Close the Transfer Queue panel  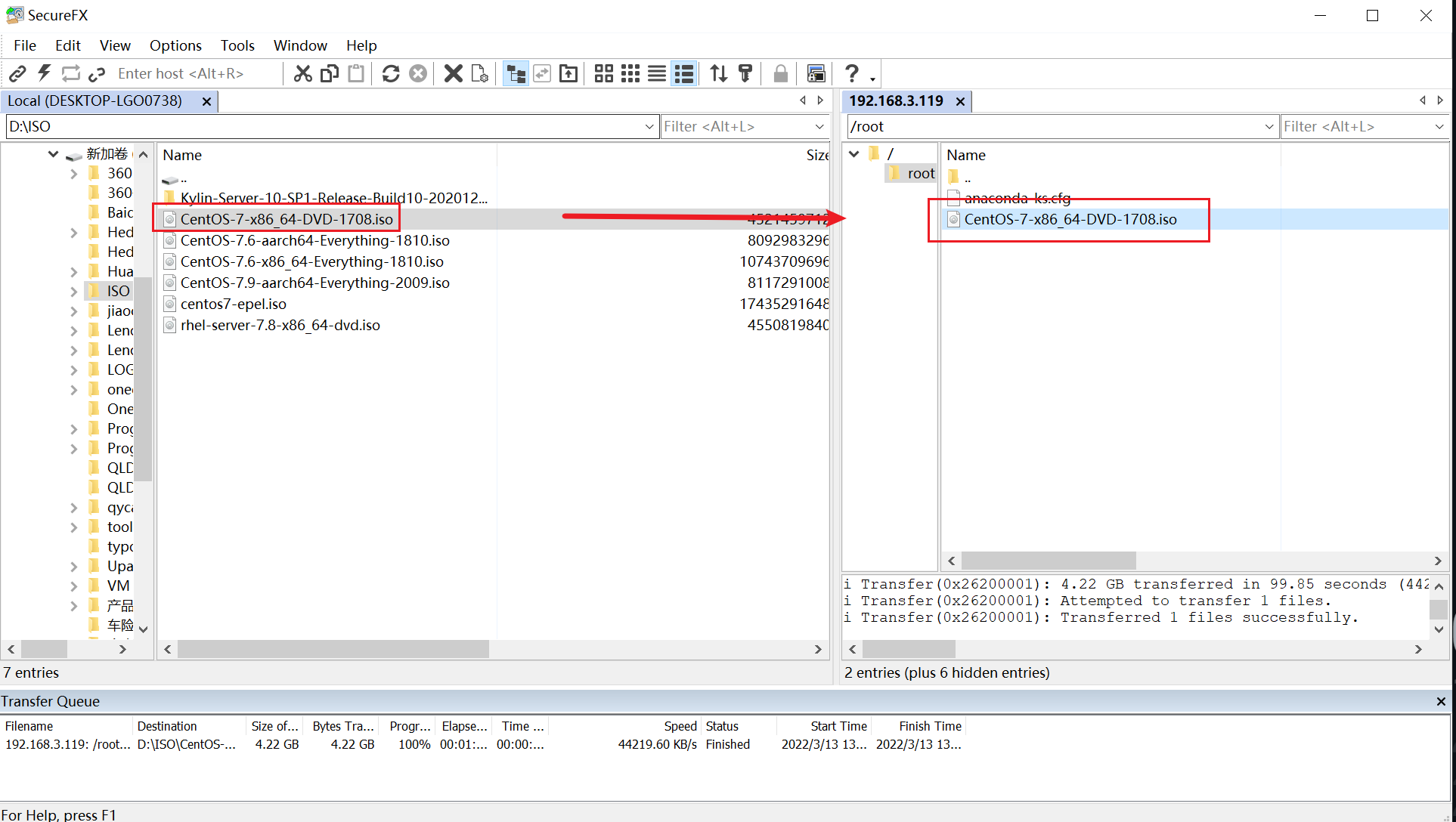[1441, 701]
